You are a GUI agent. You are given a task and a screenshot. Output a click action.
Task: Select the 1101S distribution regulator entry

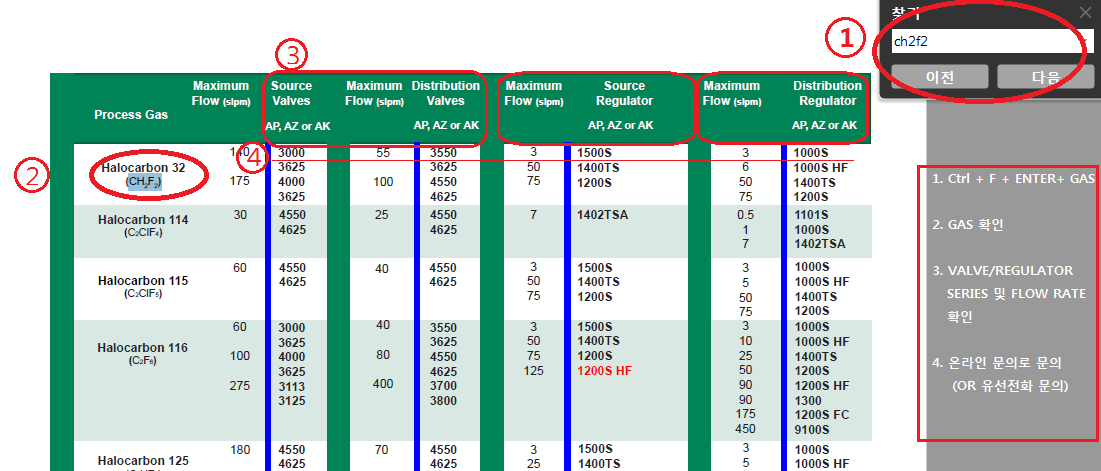tap(811, 215)
